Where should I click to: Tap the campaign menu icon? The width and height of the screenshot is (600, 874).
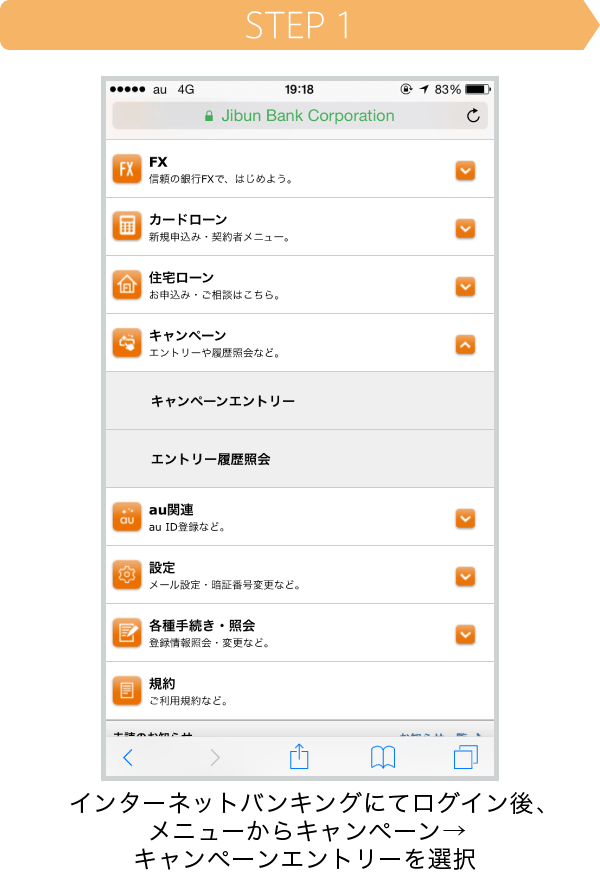127,343
